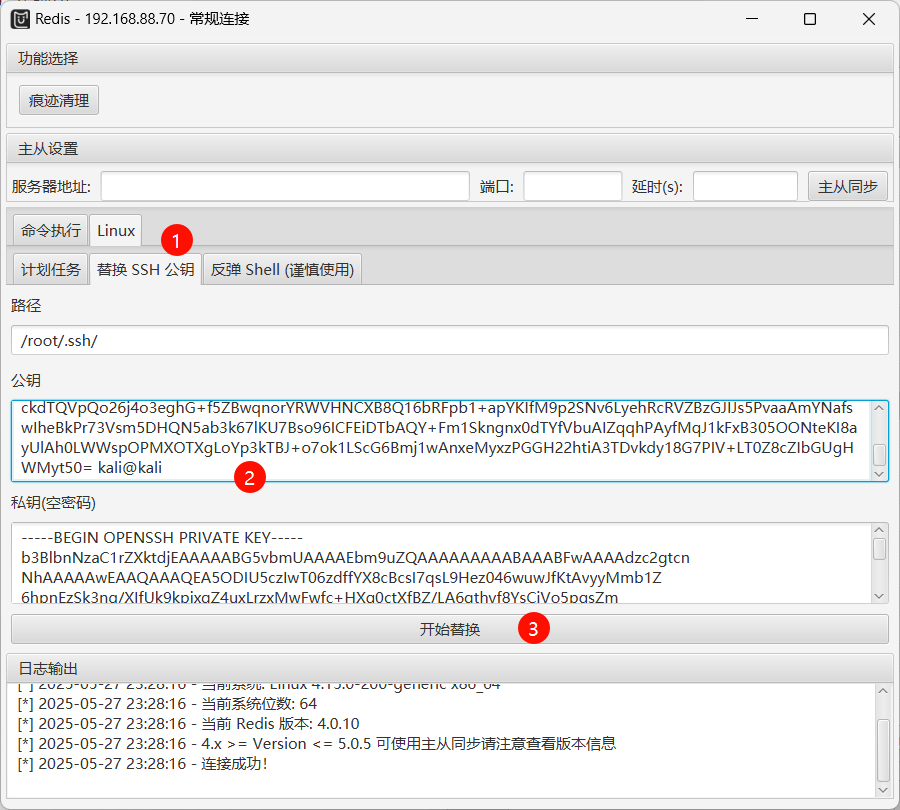Click the 日志输出 log scrollbar
900x810 pixels.
tap(880, 740)
